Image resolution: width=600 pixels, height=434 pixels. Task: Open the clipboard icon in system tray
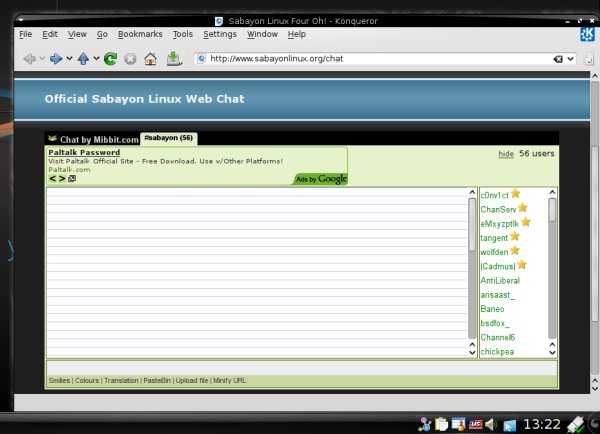[441, 424]
